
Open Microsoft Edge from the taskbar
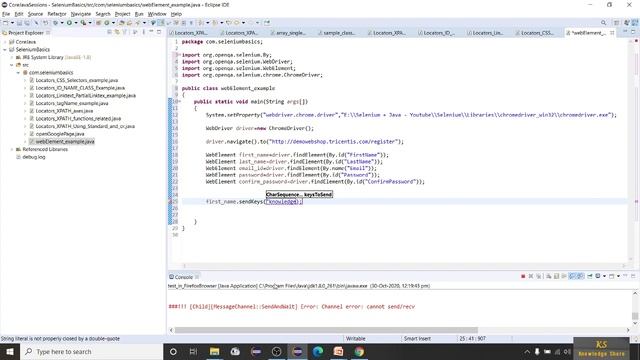pyautogui.click(x=318, y=351)
